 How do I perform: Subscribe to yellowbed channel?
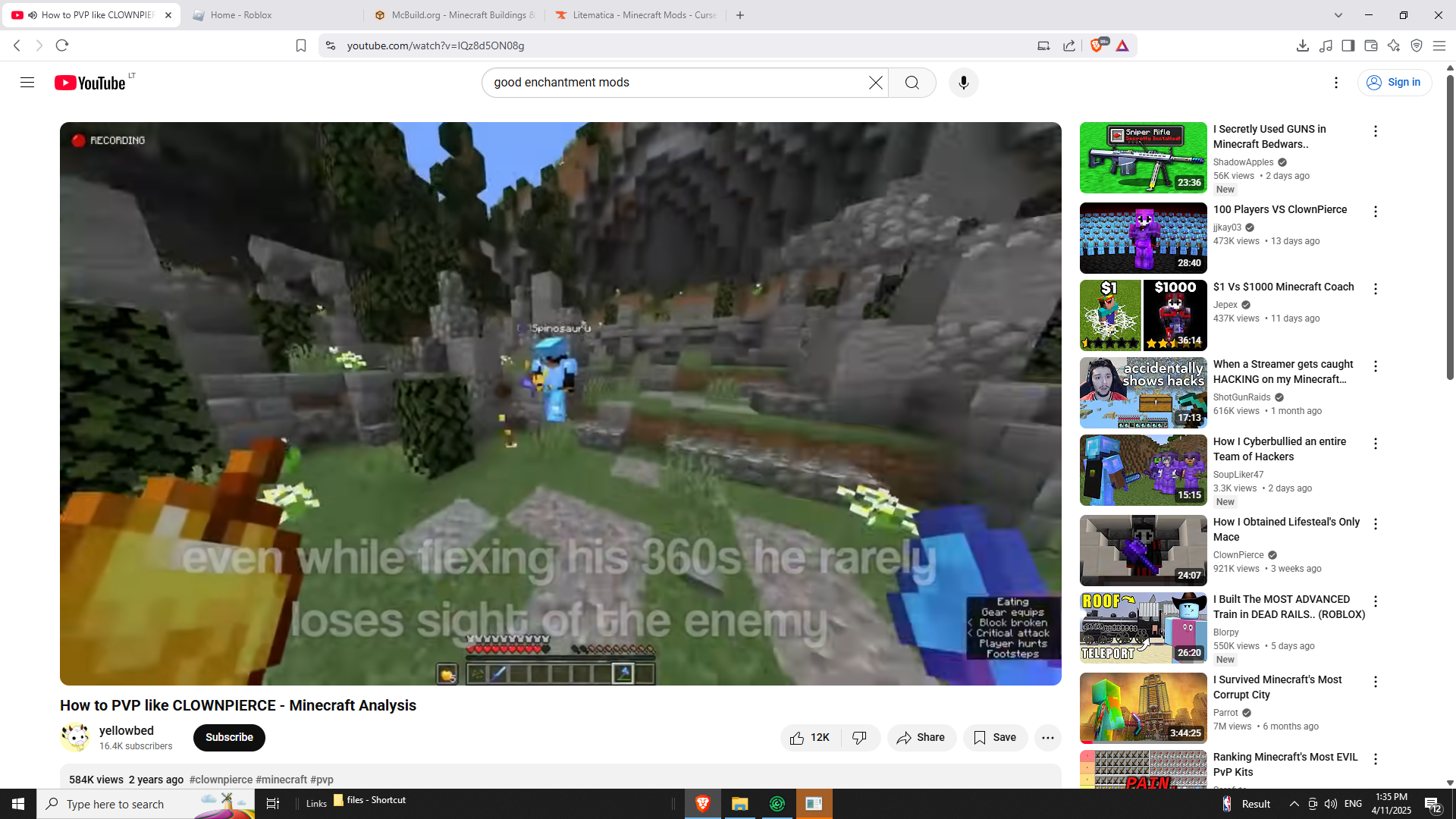[229, 738]
